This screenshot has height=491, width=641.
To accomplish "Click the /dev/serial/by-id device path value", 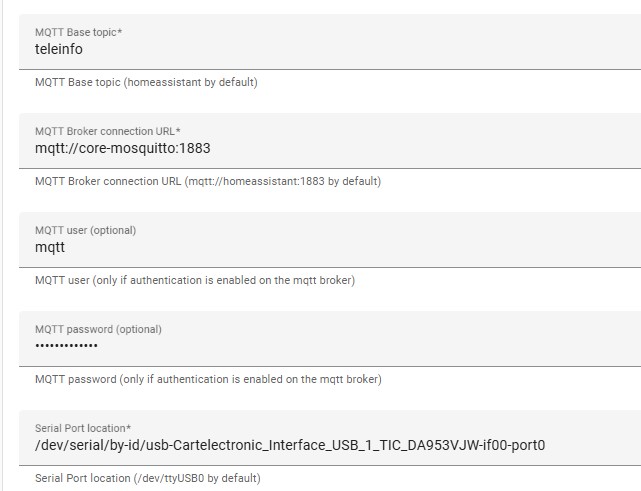I will pos(290,445).
